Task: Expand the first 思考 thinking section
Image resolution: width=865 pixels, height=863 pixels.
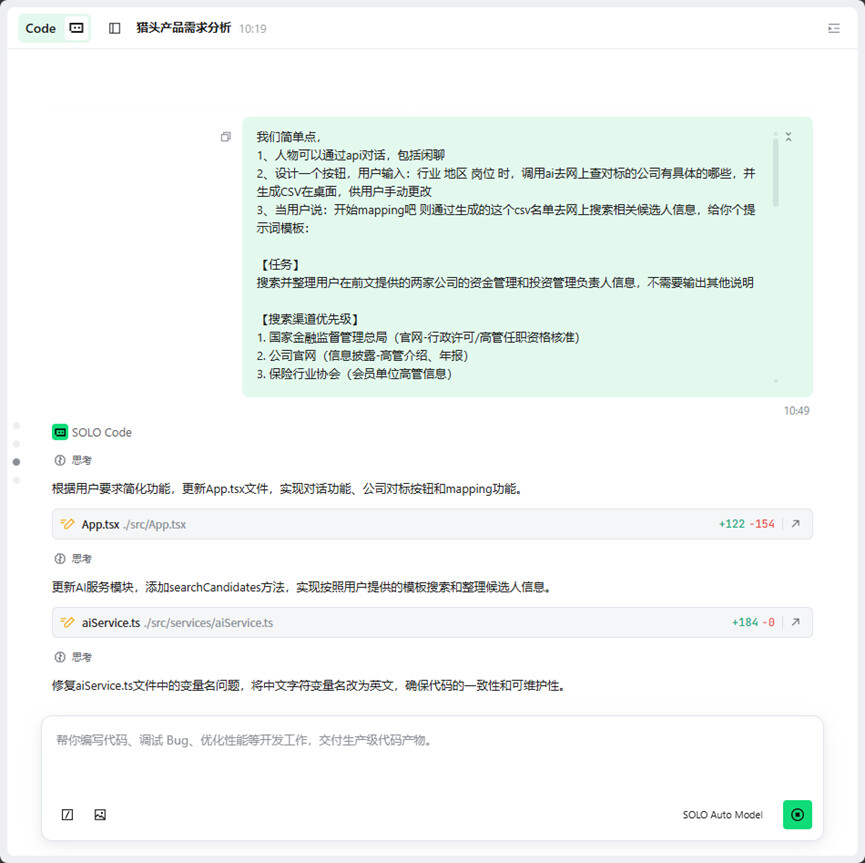Action: click(73, 461)
